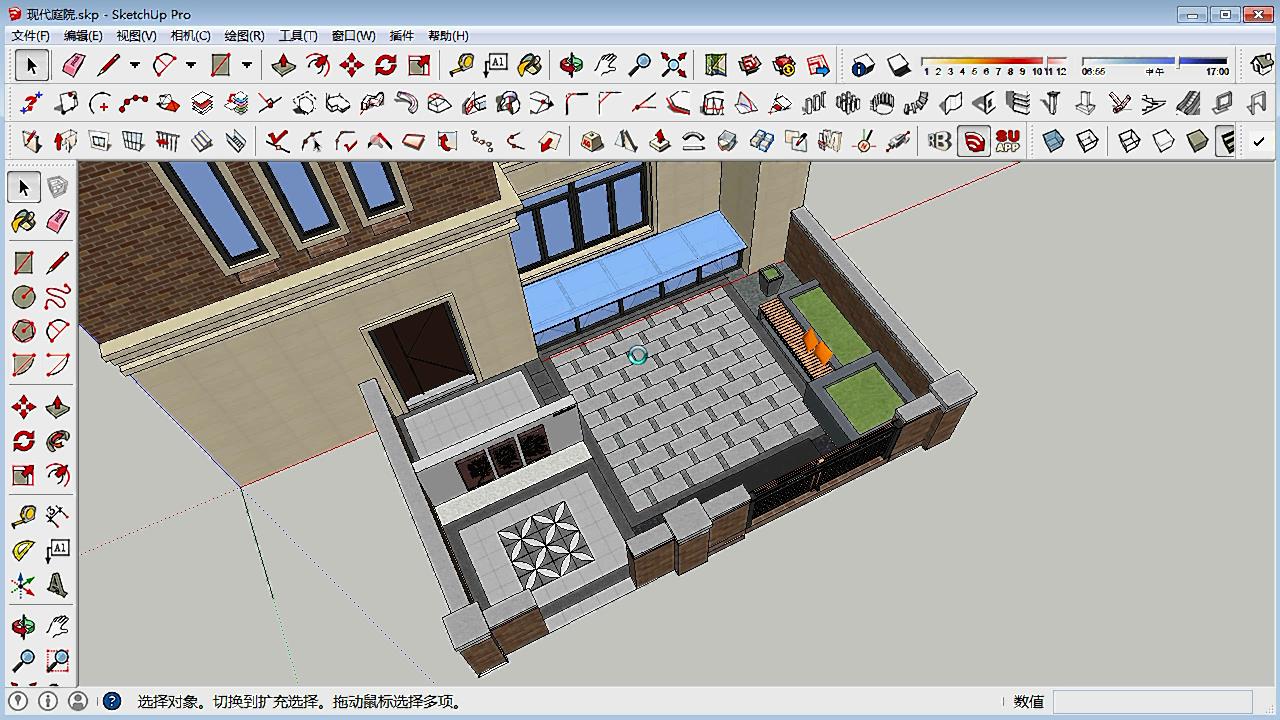This screenshot has height=720, width=1280.
Task: Click the Zoom Extents icon
Action: coord(674,66)
